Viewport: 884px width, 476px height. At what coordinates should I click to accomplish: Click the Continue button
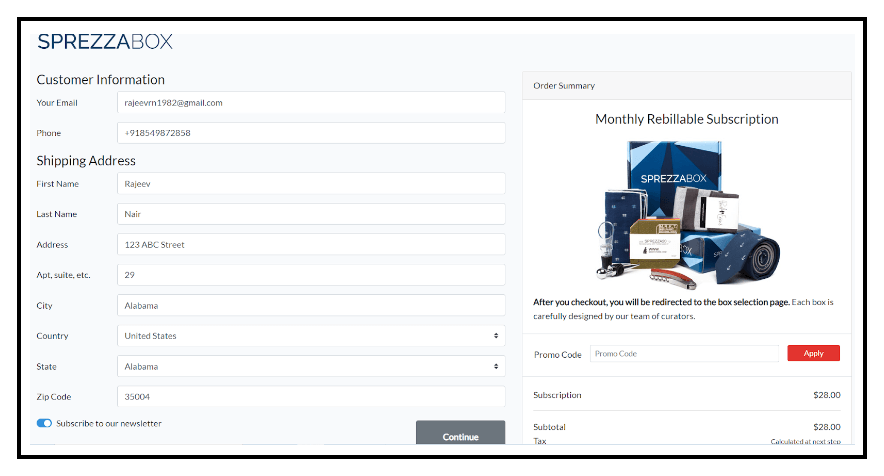(x=461, y=433)
